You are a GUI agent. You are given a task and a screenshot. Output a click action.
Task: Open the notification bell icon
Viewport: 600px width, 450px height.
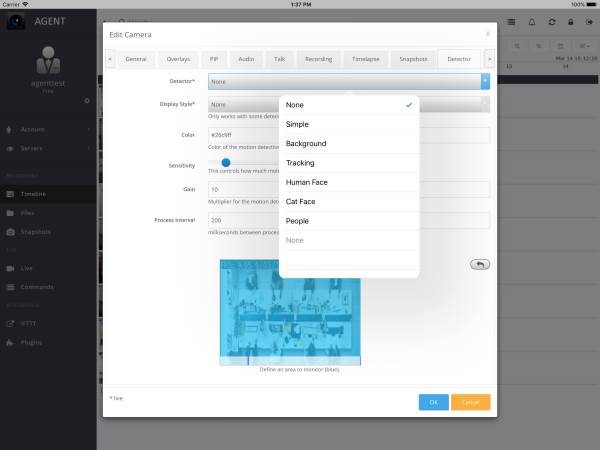tap(532, 22)
